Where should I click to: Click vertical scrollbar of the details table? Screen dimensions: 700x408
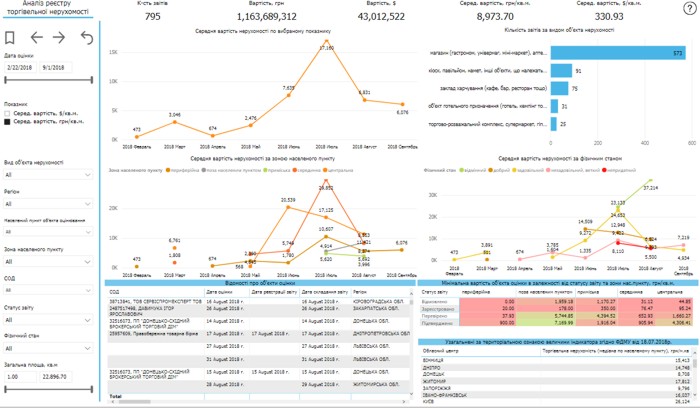pos(412,304)
